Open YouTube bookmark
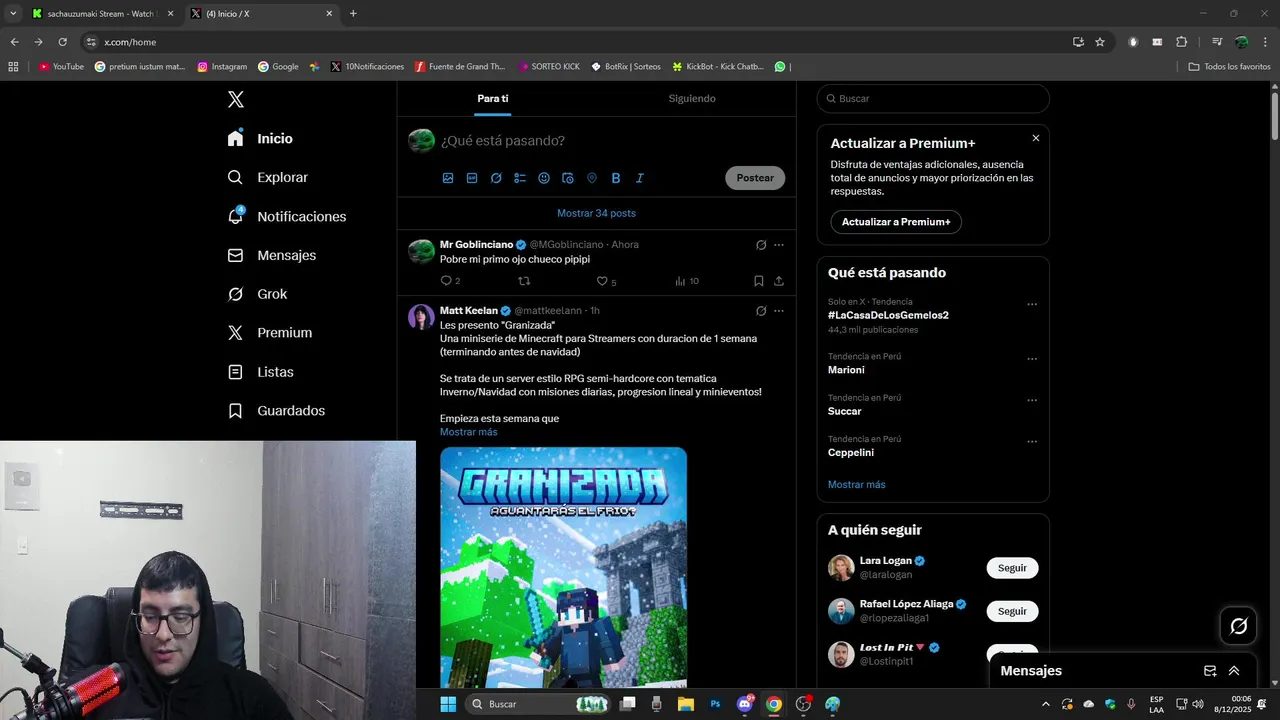1280x720 pixels. [x=61, y=67]
